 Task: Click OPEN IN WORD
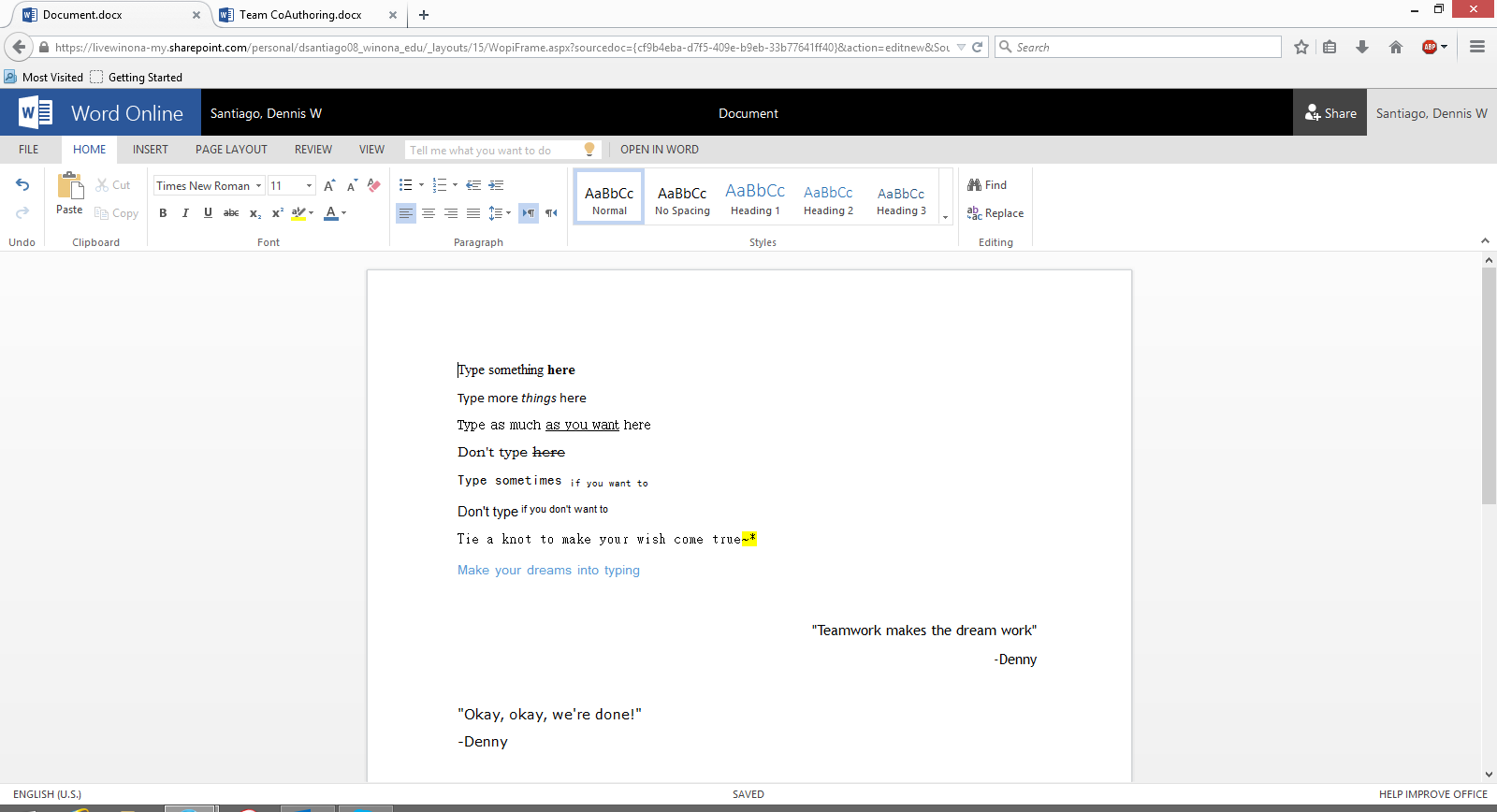[659, 150]
